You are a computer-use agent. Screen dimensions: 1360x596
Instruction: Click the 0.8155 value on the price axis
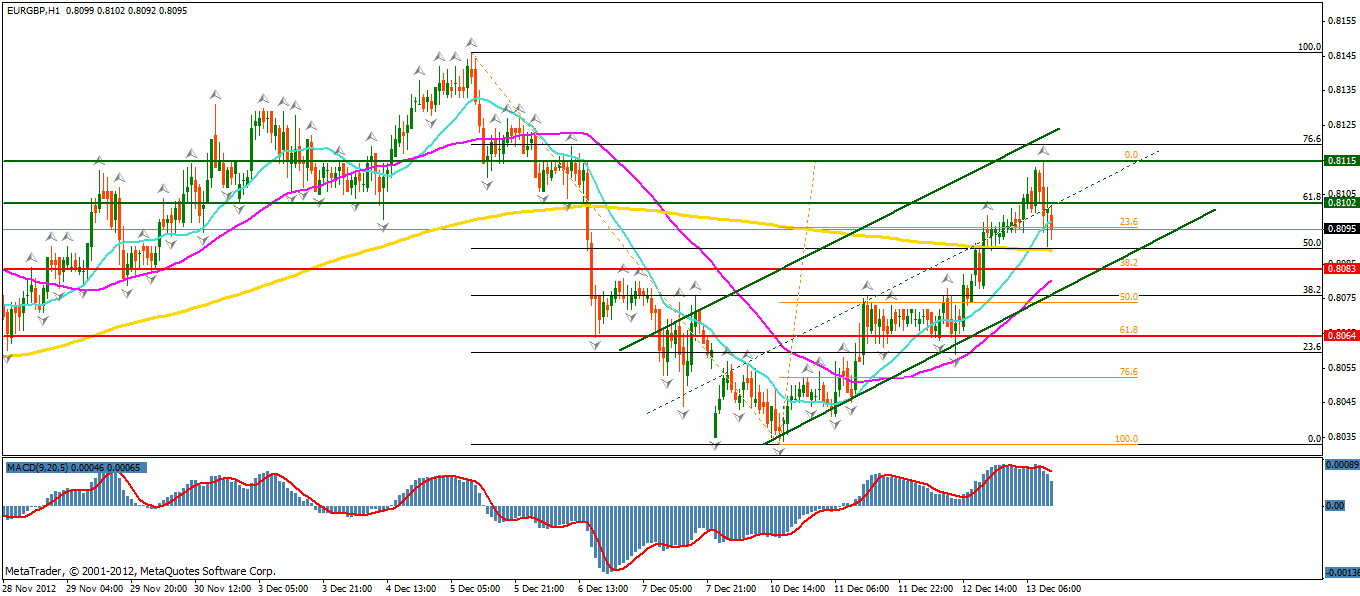tap(1340, 21)
